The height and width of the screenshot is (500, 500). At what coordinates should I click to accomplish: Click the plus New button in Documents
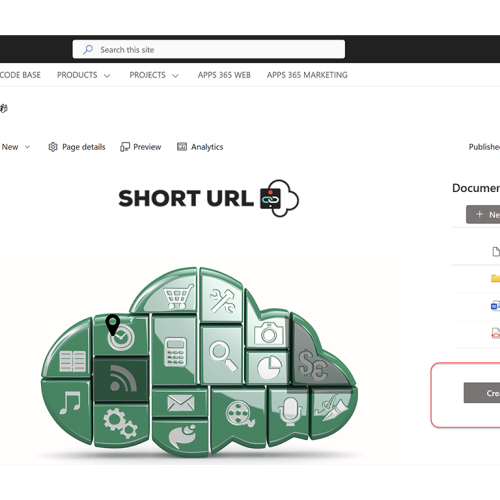483,214
